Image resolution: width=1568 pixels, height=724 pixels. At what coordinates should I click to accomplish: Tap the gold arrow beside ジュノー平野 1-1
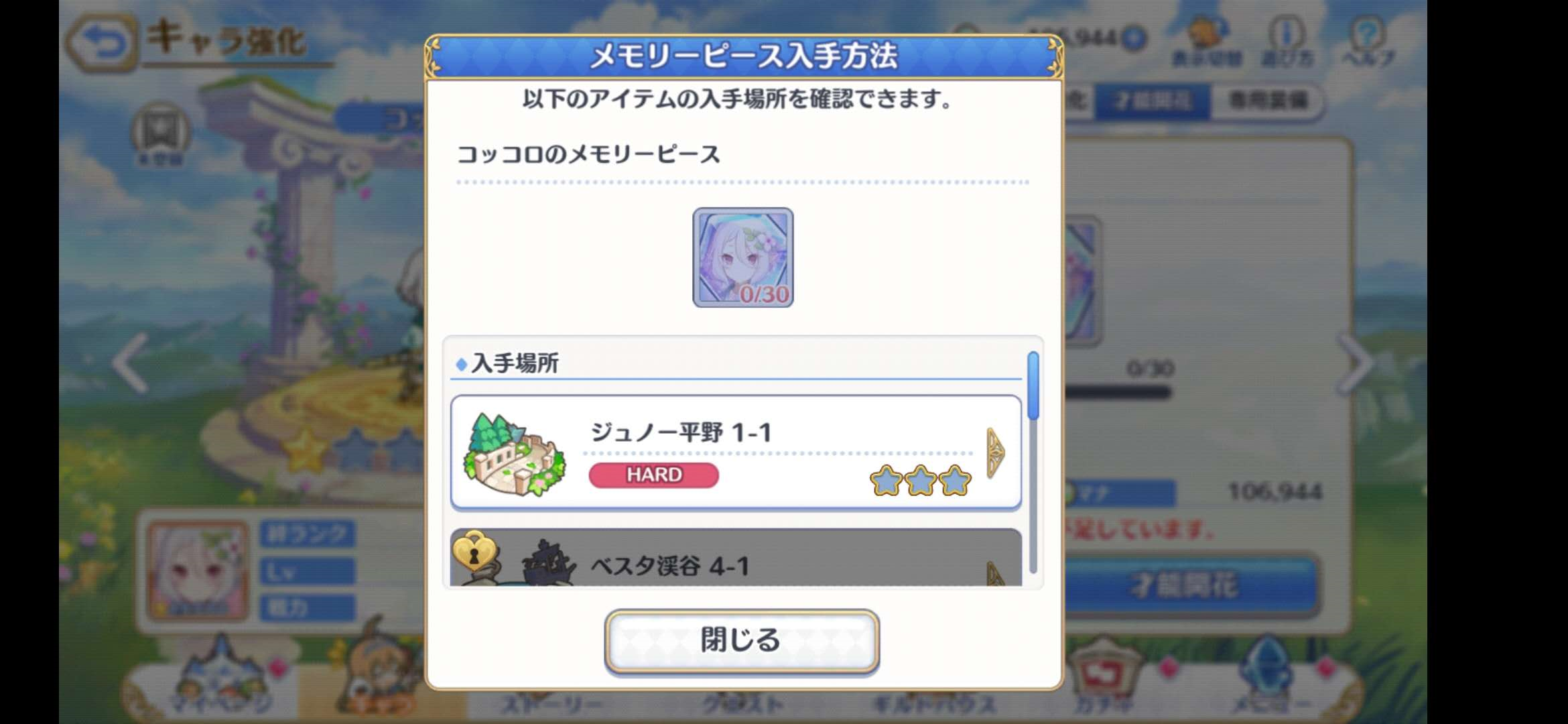(x=996, y=453)
